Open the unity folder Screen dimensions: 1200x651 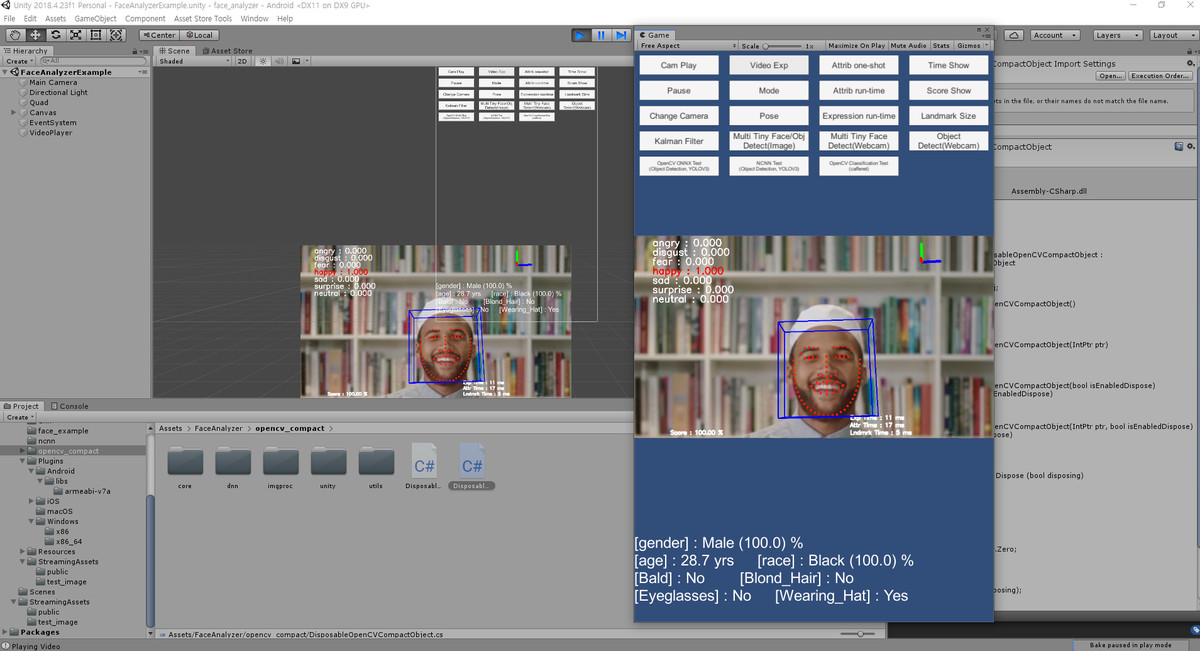[x=328, y=467]
